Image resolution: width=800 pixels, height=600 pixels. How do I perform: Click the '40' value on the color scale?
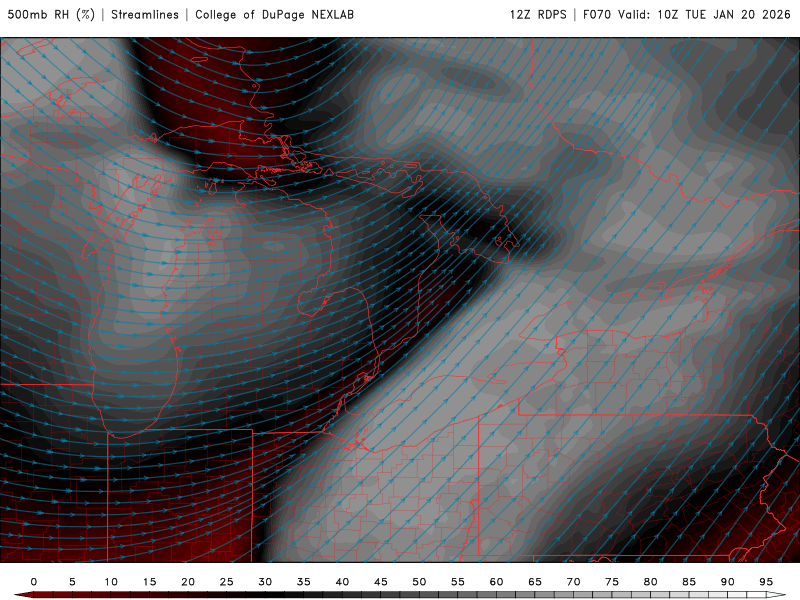(x=342, y=582)
